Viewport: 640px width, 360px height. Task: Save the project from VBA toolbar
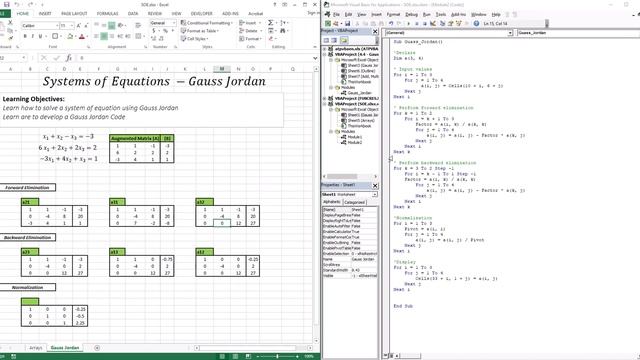(347, 24)
